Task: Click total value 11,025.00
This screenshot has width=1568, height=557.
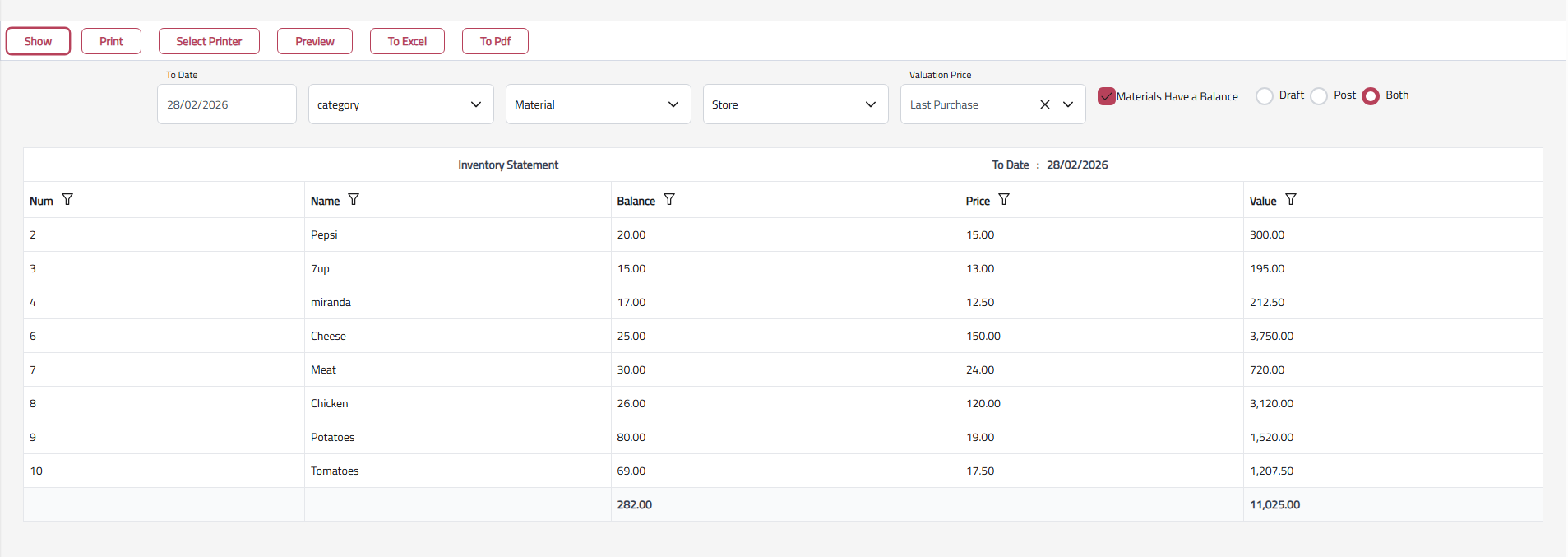Action: [1274, 504]
